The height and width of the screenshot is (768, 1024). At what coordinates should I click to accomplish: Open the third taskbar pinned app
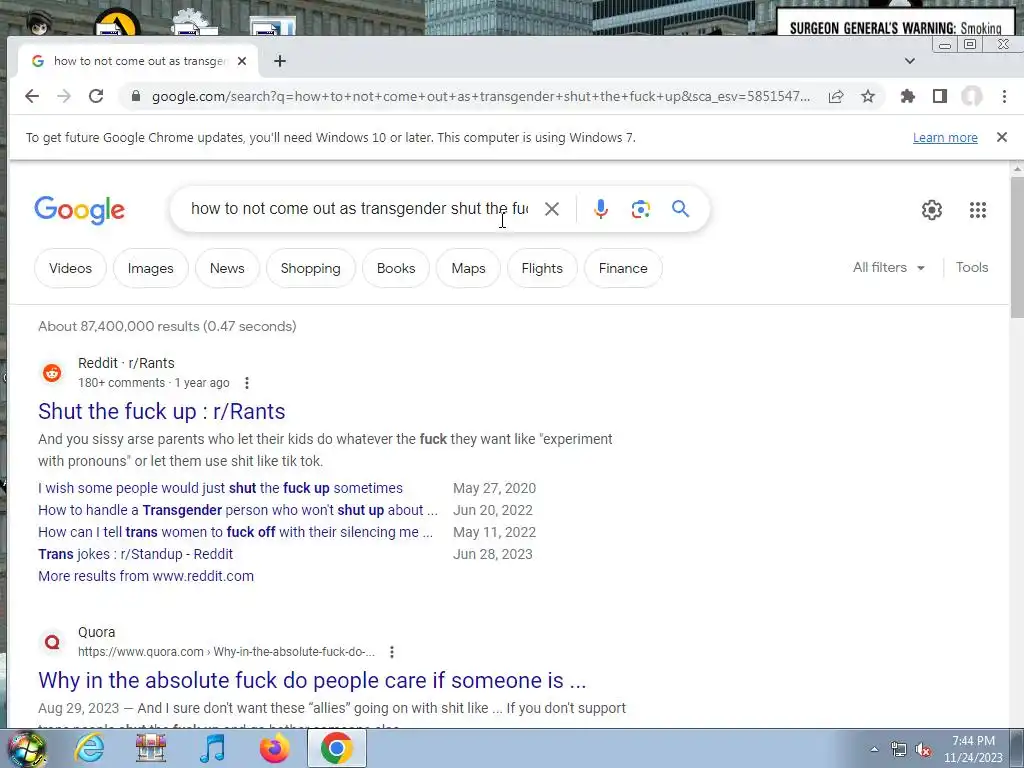click(150, 748)
